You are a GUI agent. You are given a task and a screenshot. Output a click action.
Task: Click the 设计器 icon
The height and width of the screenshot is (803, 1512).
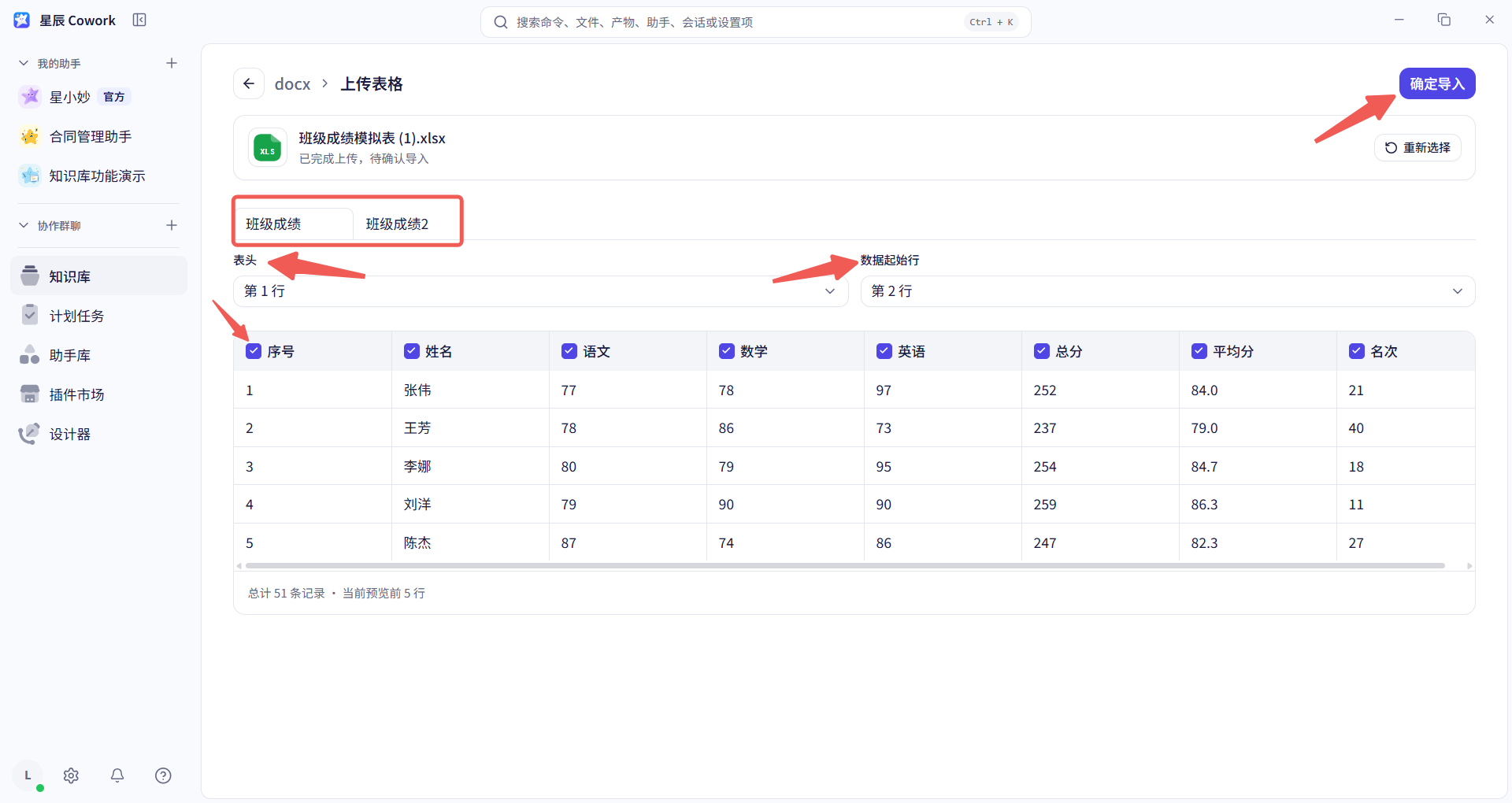click(29, 433)
